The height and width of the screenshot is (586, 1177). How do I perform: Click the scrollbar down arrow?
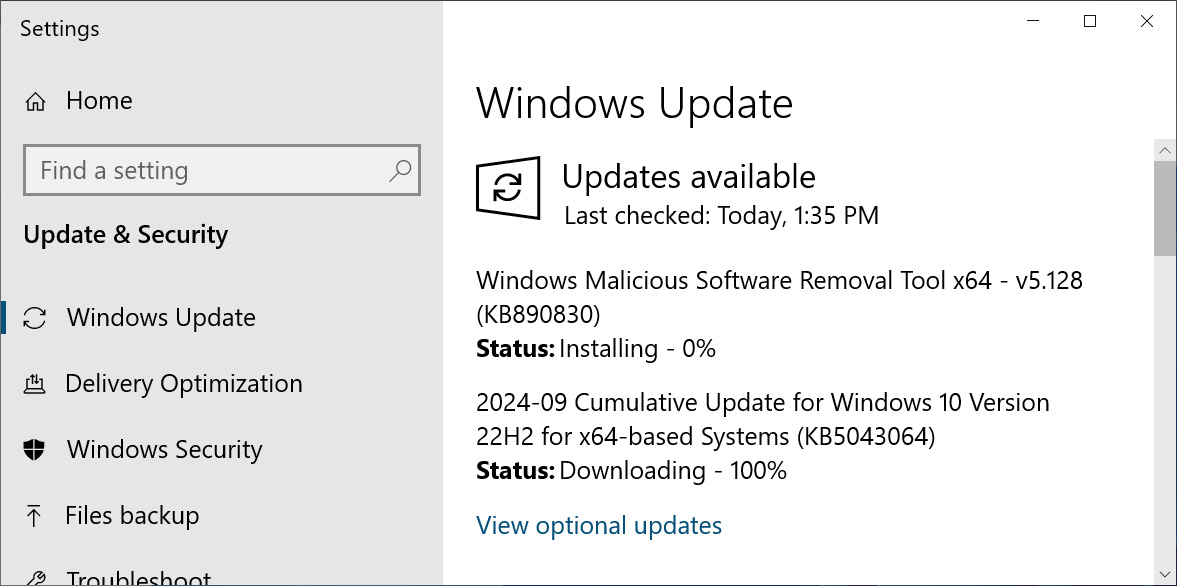pyautogui.click(x=1166, y=575)
